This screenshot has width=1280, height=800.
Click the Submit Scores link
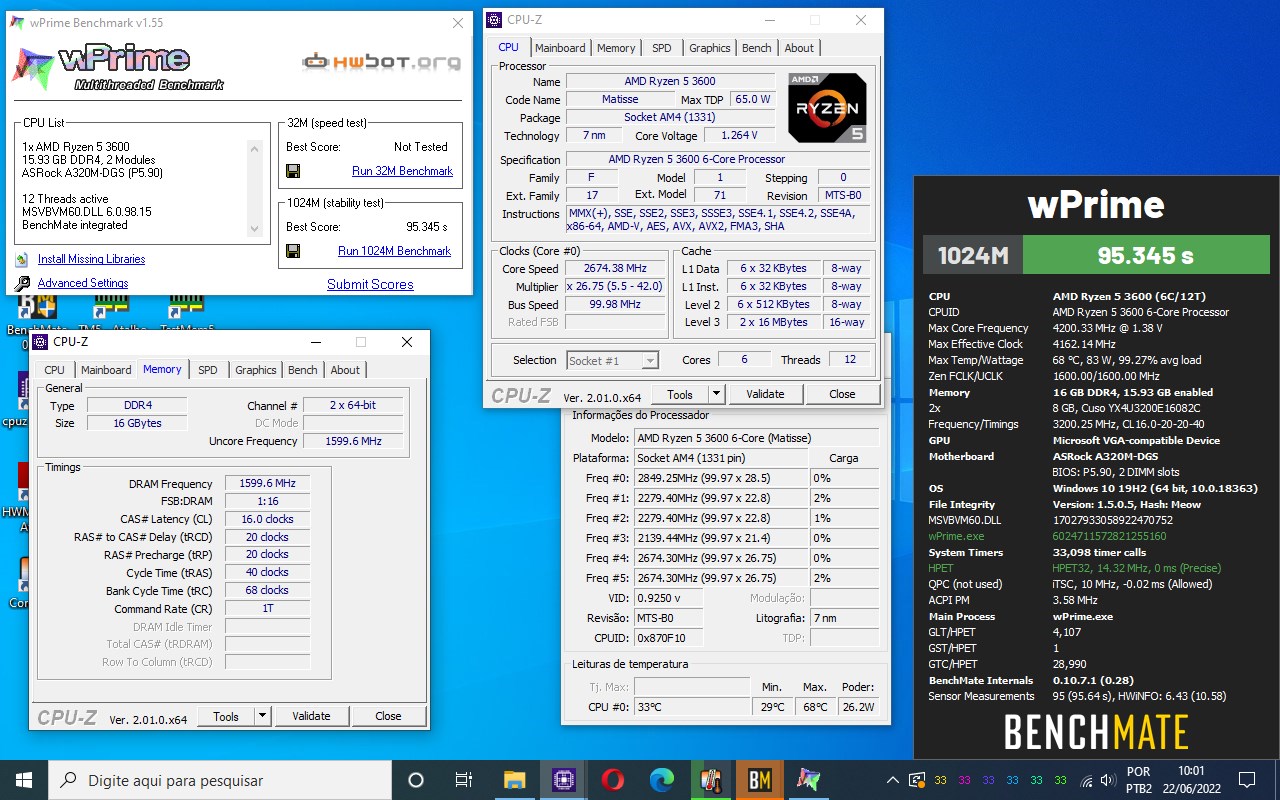pos(370,284)
